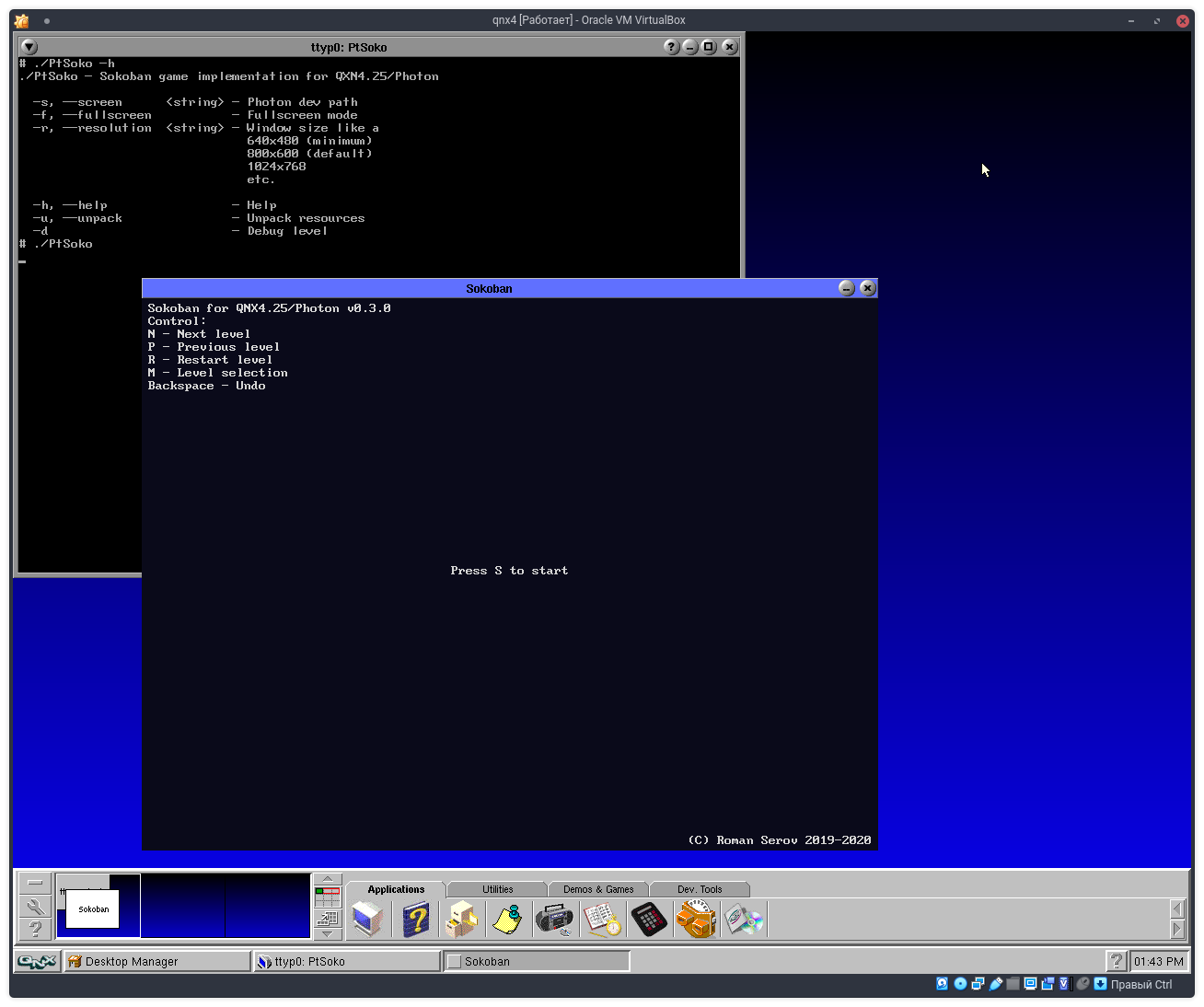Select the second workspace in the pager
The image size is (1204, 1007).
[182, 907]
